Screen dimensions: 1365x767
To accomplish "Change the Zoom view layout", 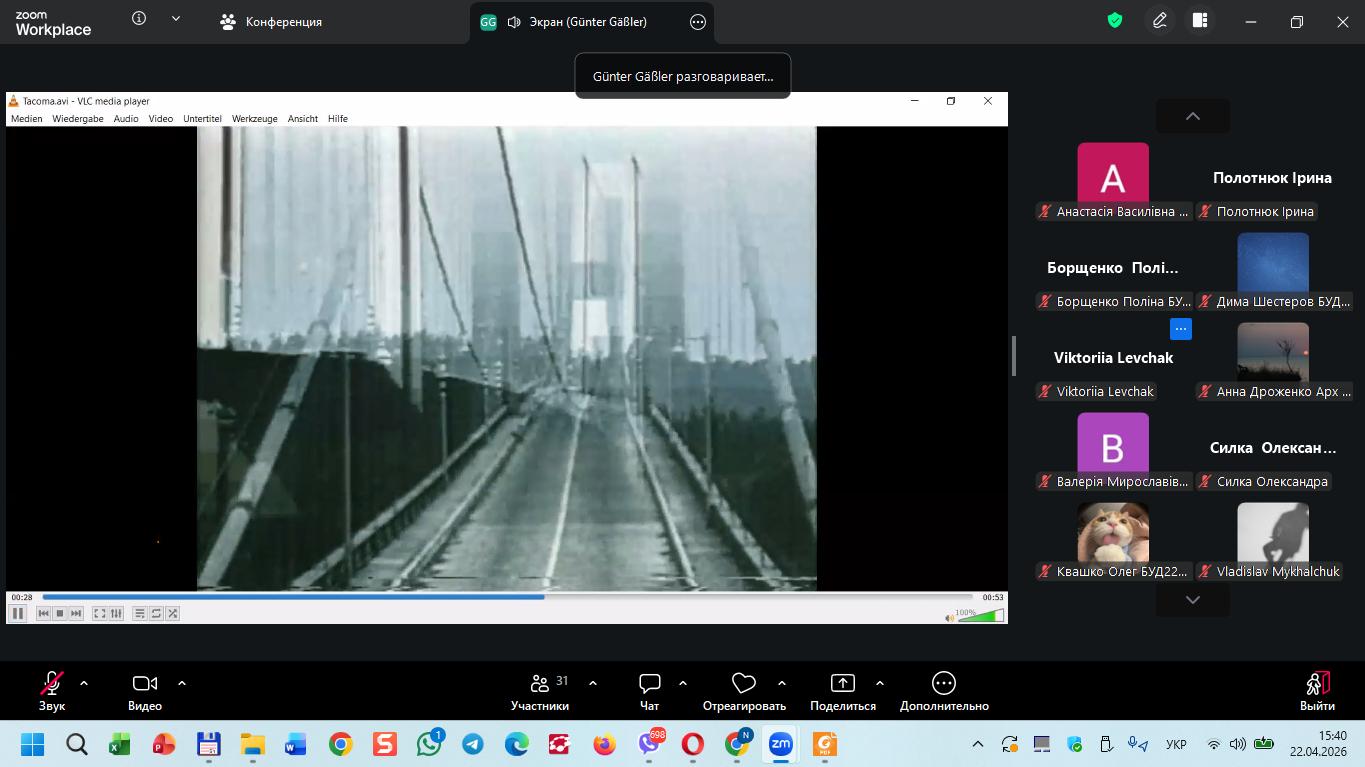I will pyautogui.click(x=1200, y=21).
